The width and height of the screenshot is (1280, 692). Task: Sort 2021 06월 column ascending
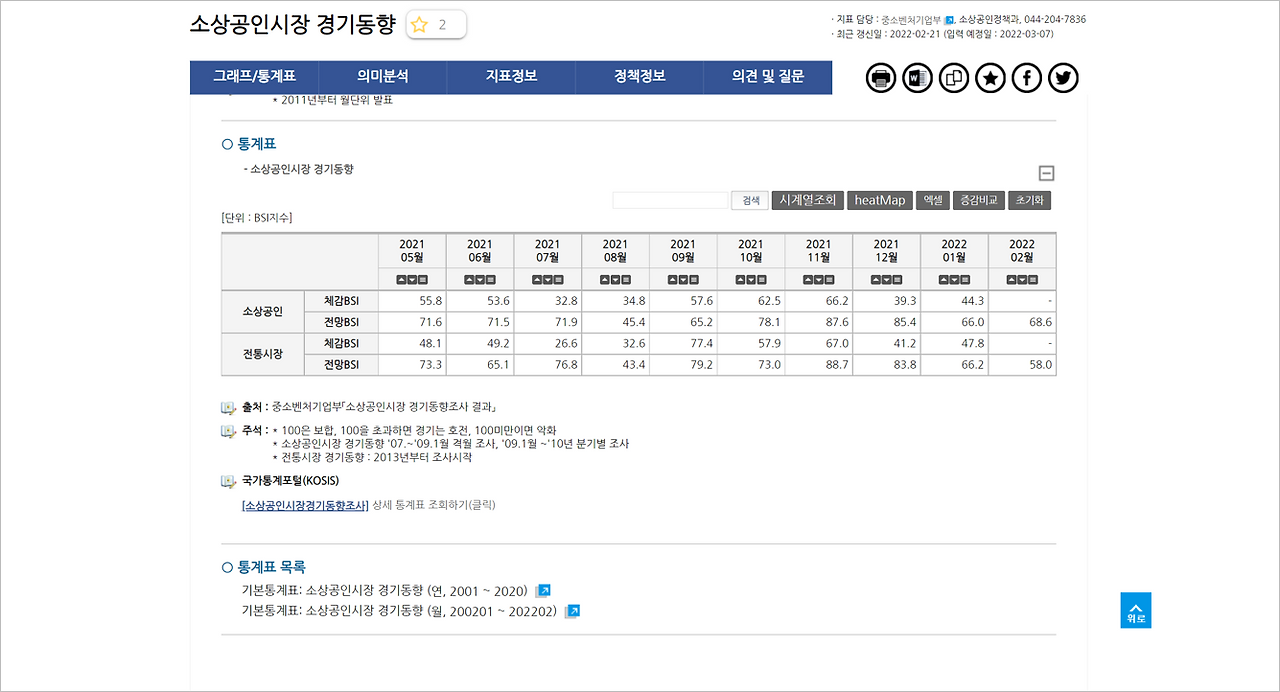click(469, 280)
